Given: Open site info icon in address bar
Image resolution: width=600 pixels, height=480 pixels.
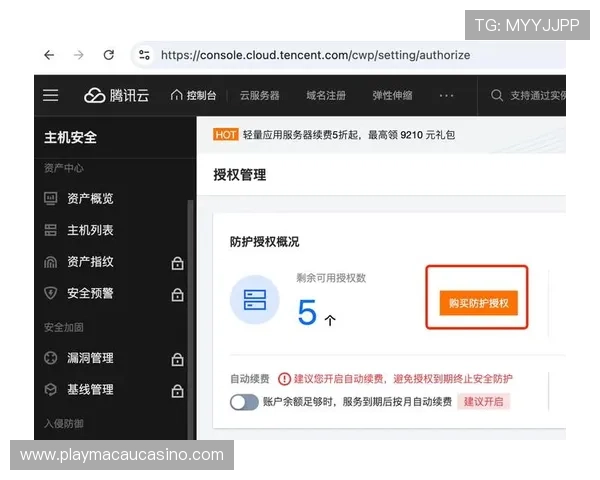Looking at the screenshot, I should [x=144, y=55].
